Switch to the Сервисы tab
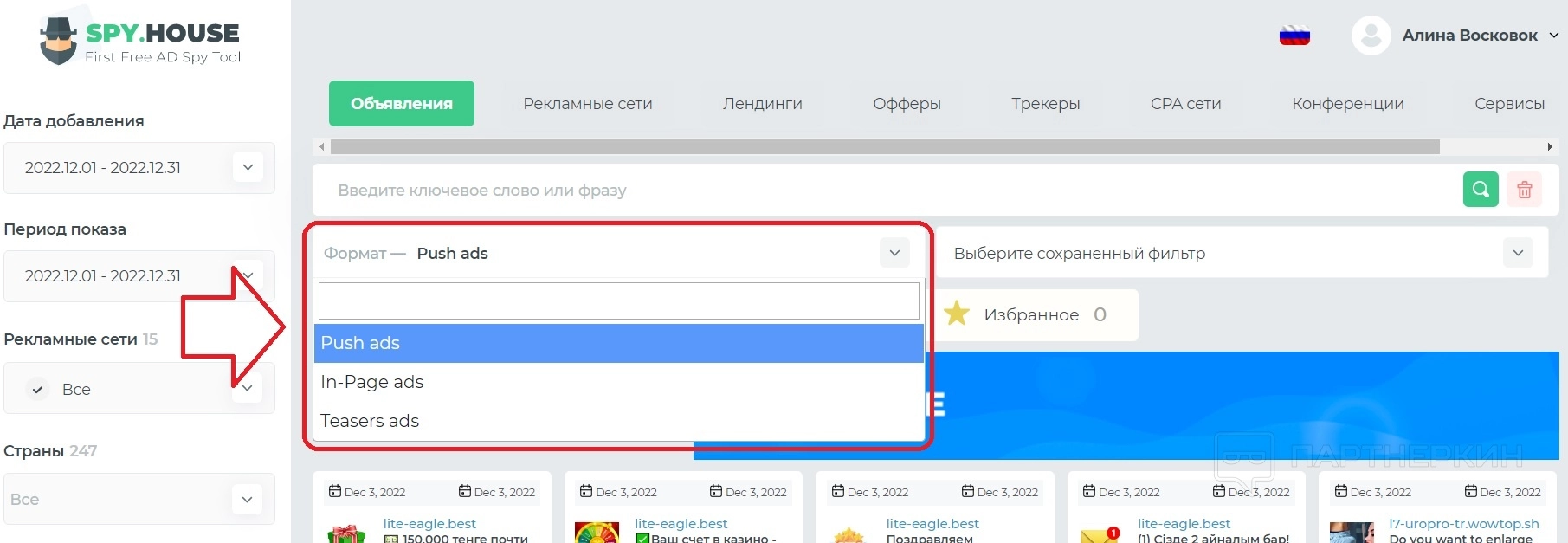This screenshot has height=543, width=1568. (1509, 103)
